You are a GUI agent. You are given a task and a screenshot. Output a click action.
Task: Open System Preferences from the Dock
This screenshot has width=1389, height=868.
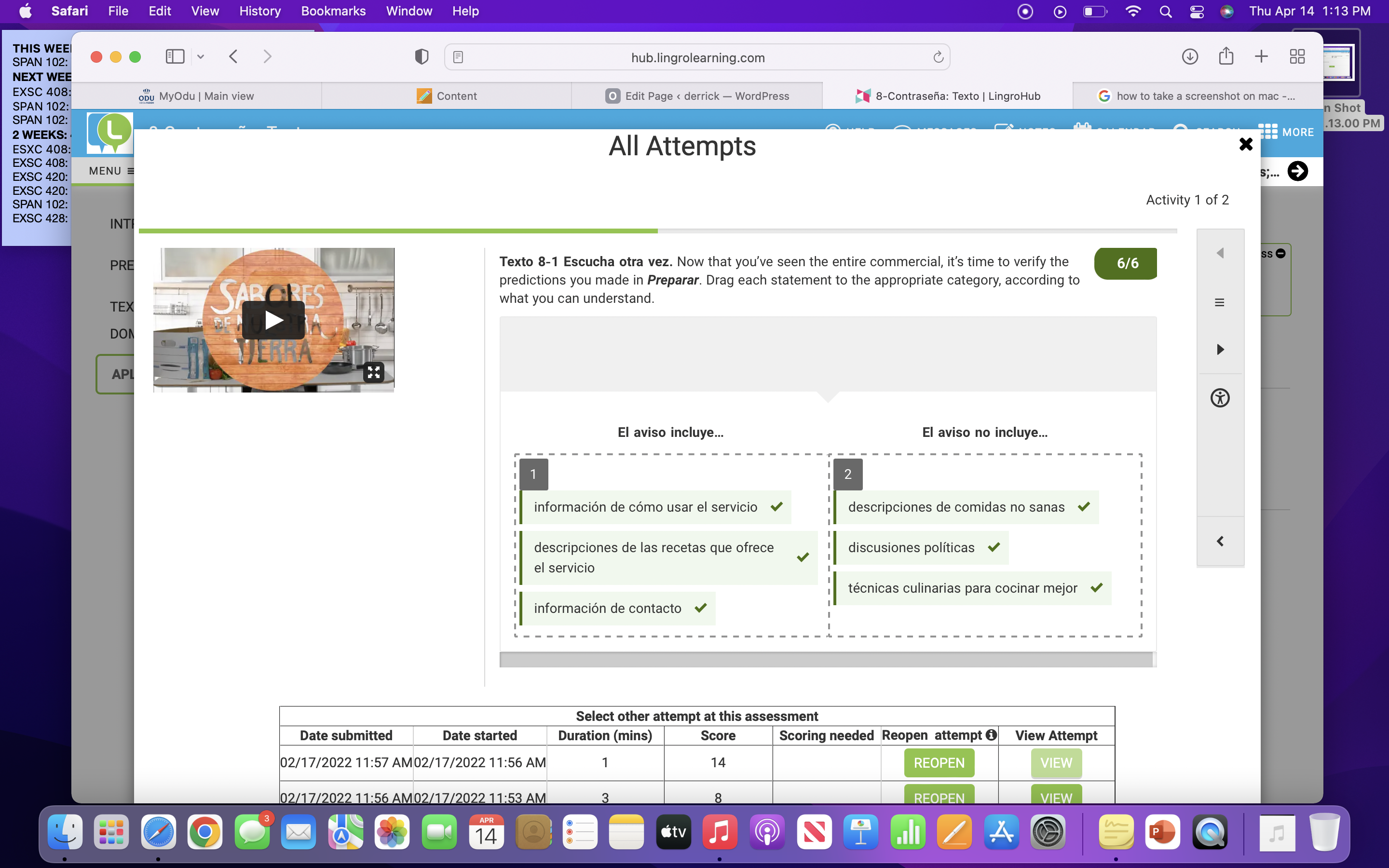point(1048,832)
